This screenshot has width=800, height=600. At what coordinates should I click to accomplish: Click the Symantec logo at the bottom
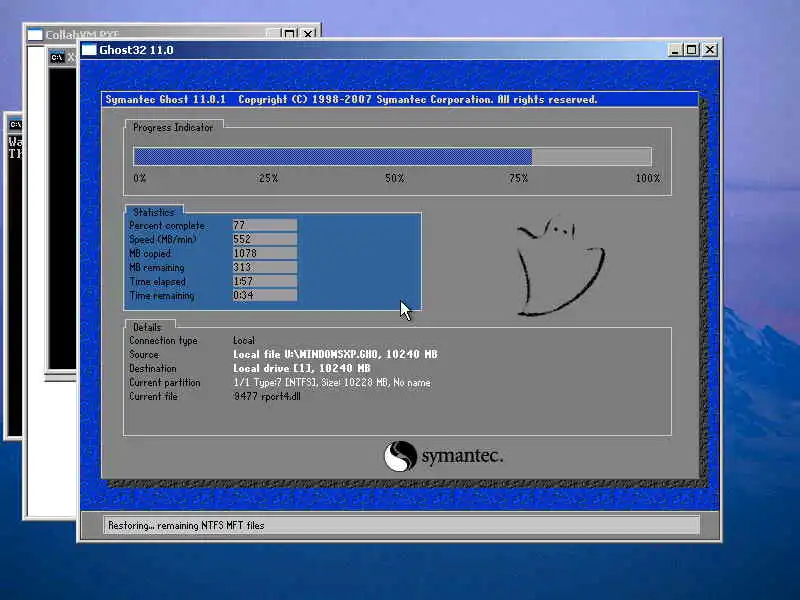click(x=443, y=456)
